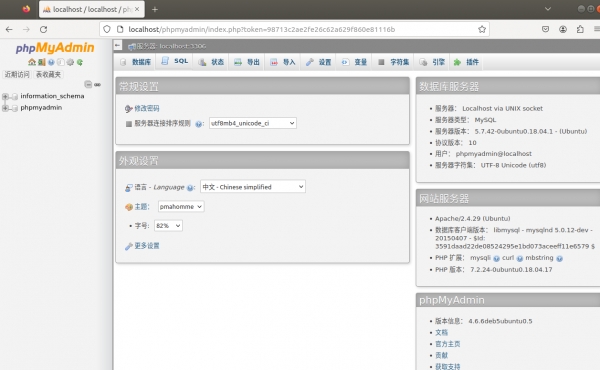Open the utf8mb4_unicode_ci collation dropdown

(253, 123)
